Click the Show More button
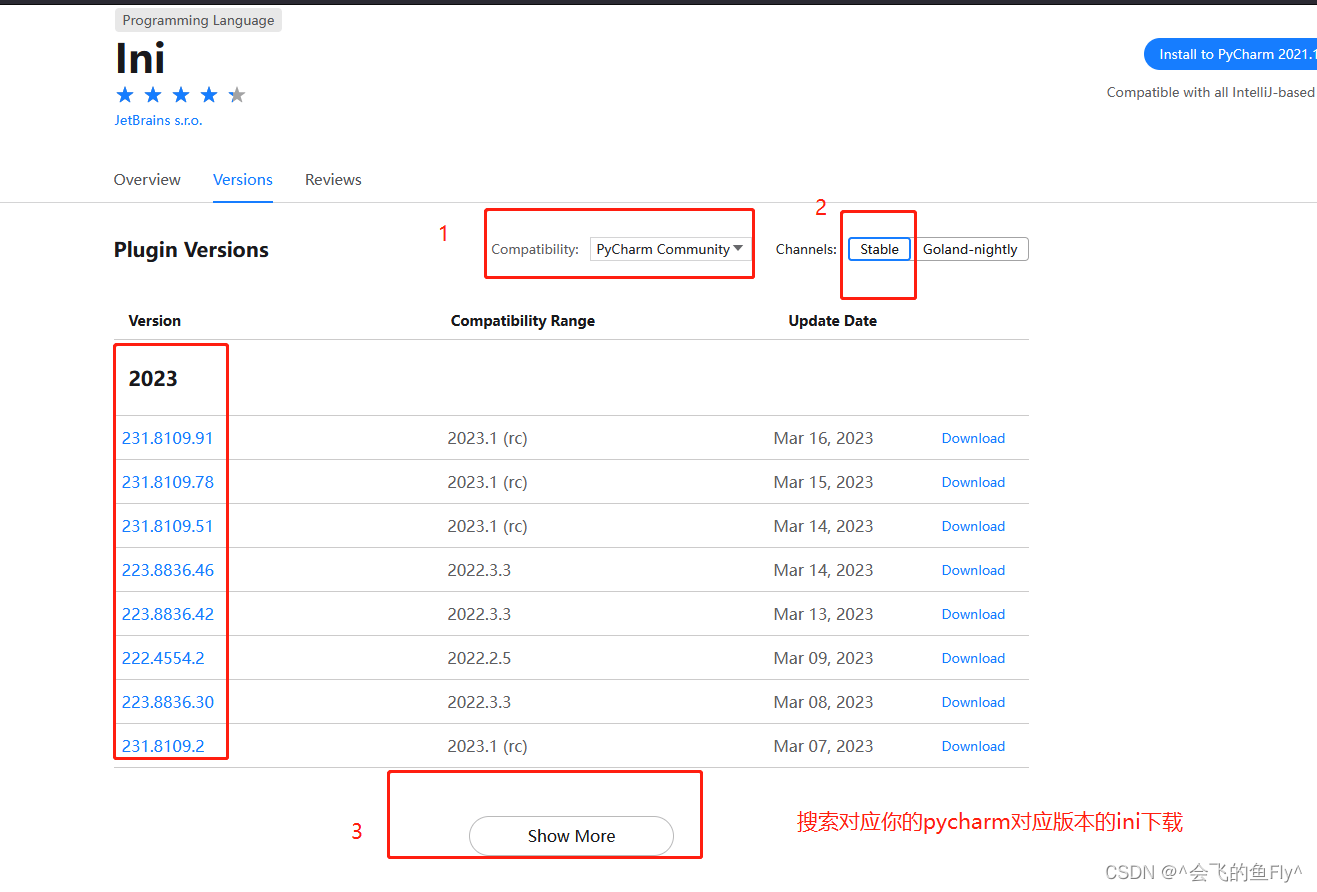This screenshot has height=892, width=1317. pos(571,836)
